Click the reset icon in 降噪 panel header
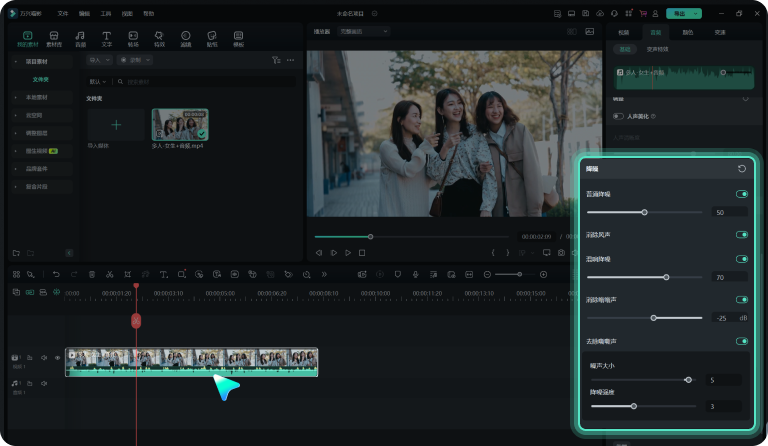This screenshot has width=768, height=446. pos(741,169)
